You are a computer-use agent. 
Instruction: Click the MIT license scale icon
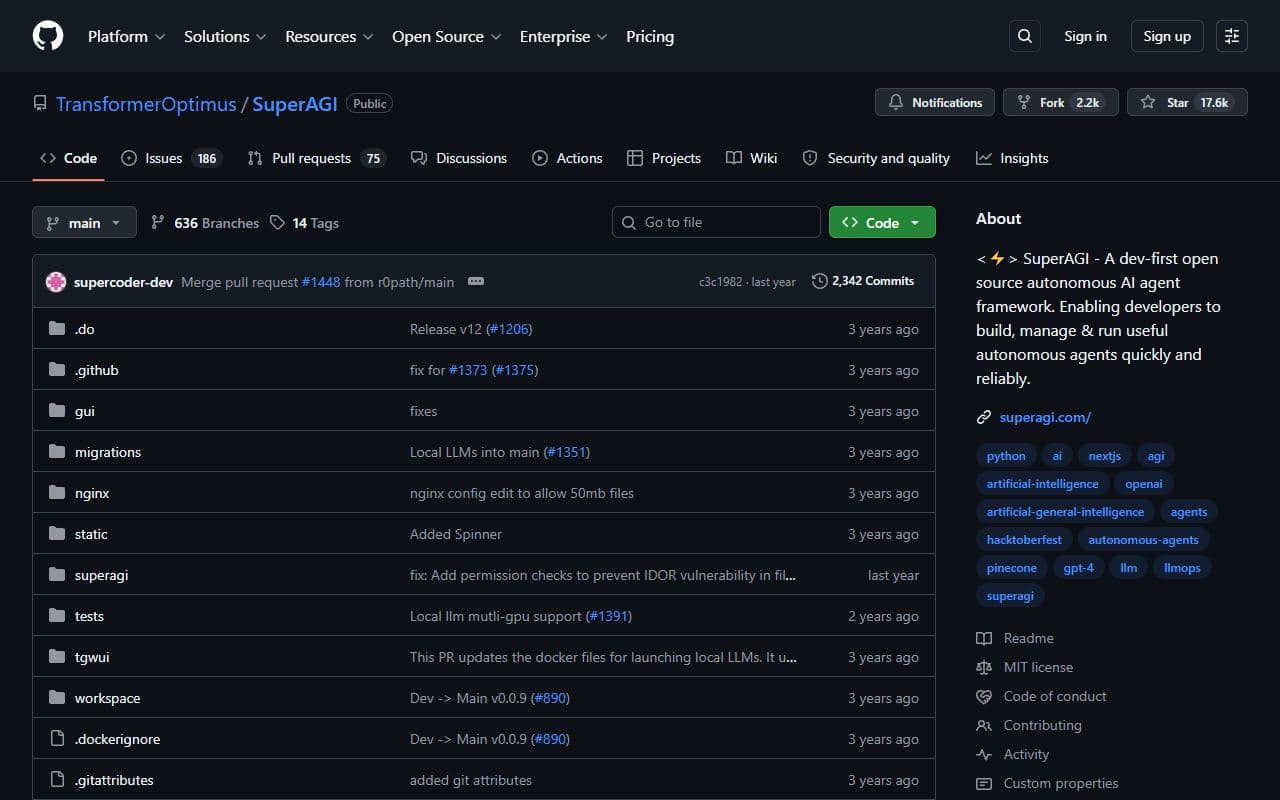click(984, 667)
